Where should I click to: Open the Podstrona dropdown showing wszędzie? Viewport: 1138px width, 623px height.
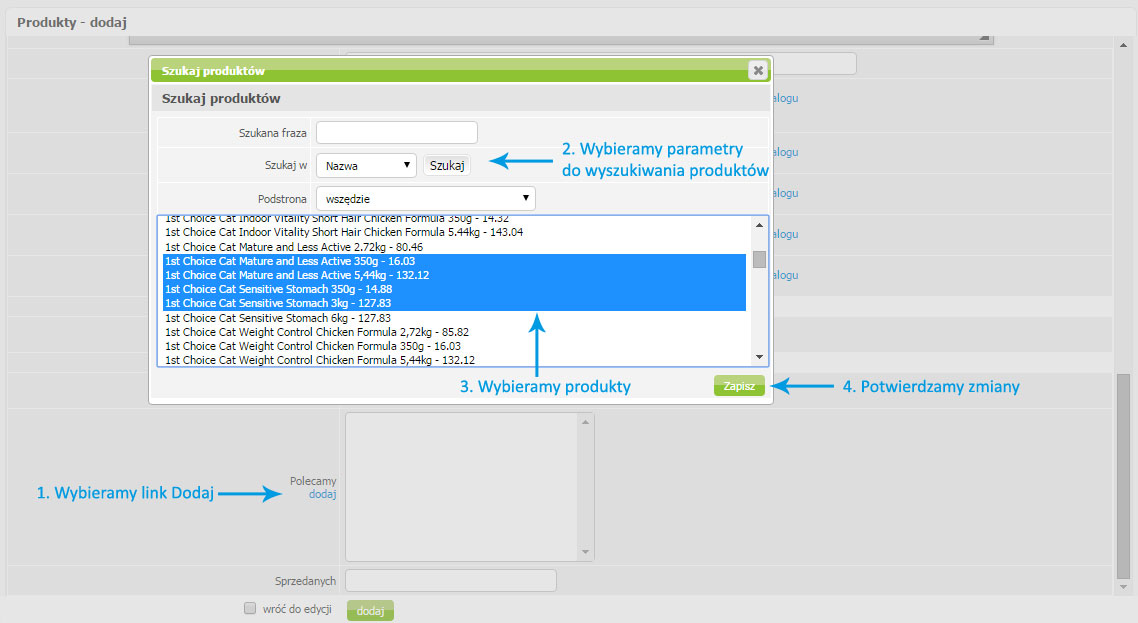tap(426, 198)
